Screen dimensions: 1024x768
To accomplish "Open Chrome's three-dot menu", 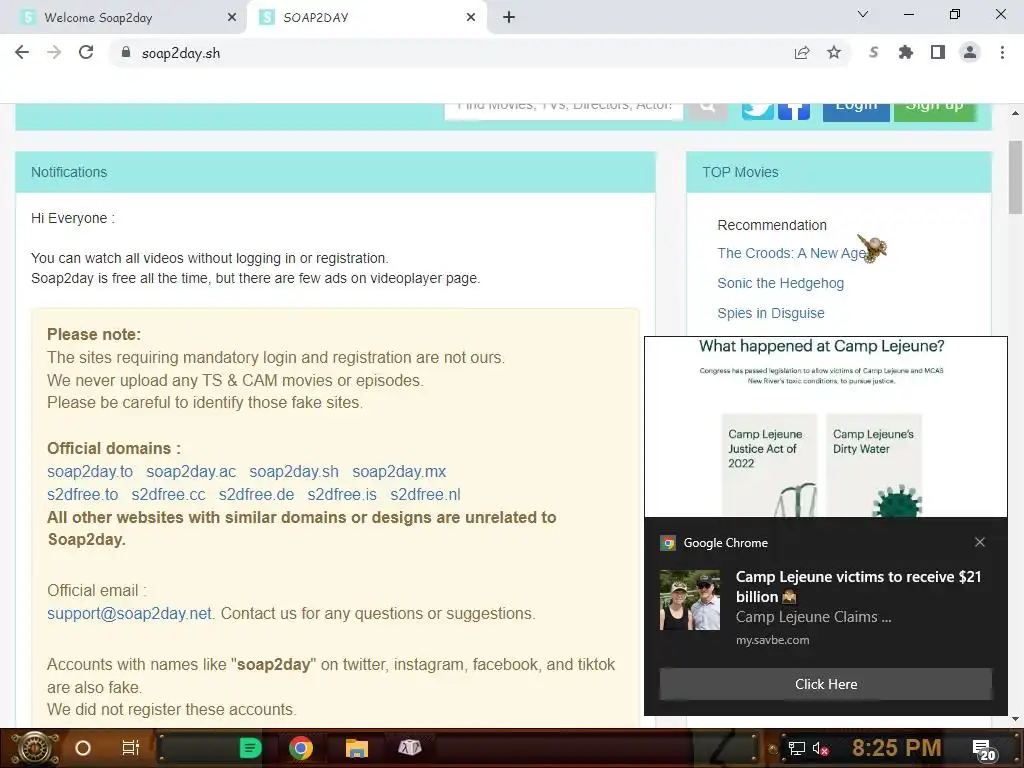I will click(1002, 52).
